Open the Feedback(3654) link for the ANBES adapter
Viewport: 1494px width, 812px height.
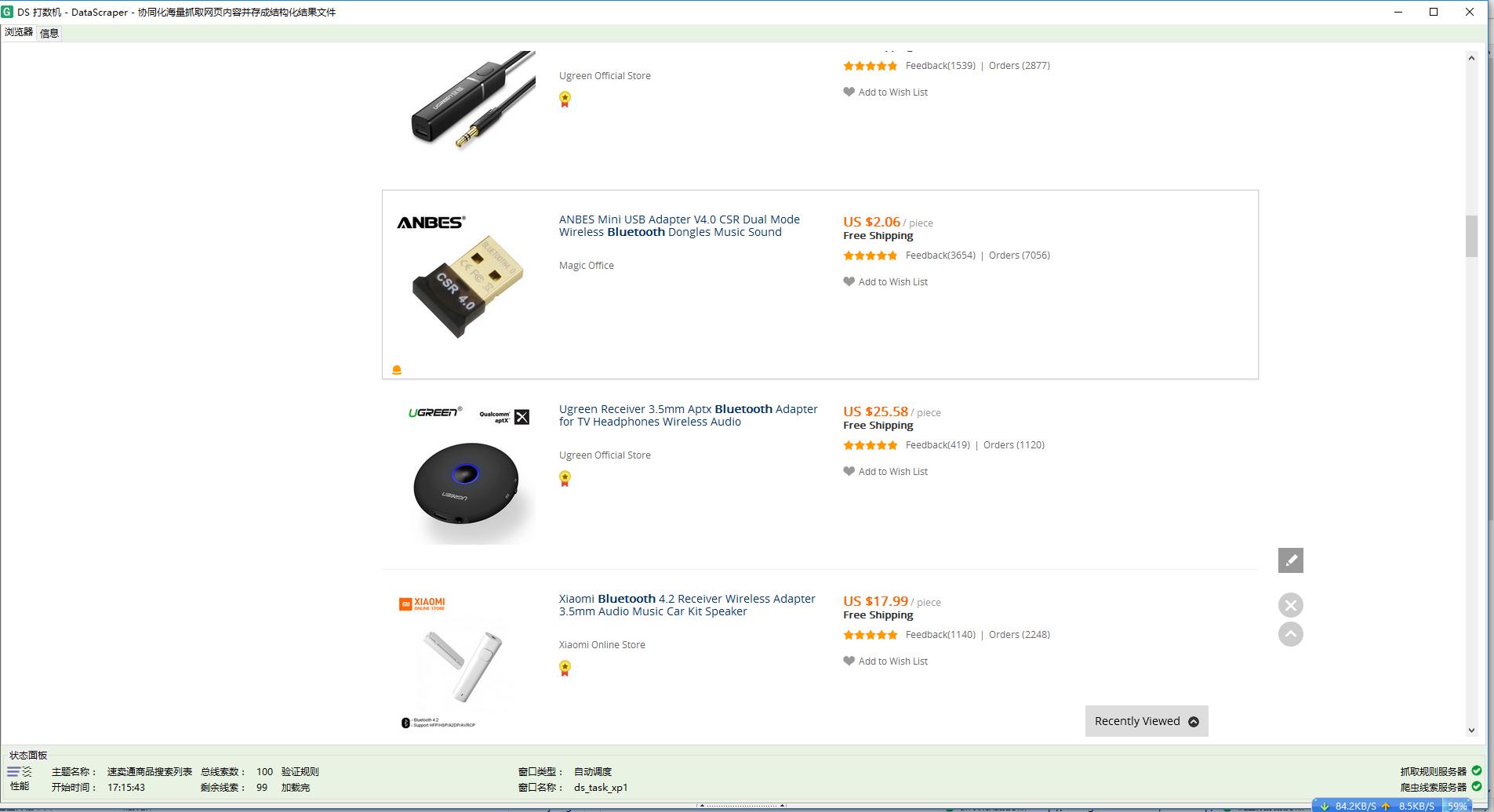[938, 255]
